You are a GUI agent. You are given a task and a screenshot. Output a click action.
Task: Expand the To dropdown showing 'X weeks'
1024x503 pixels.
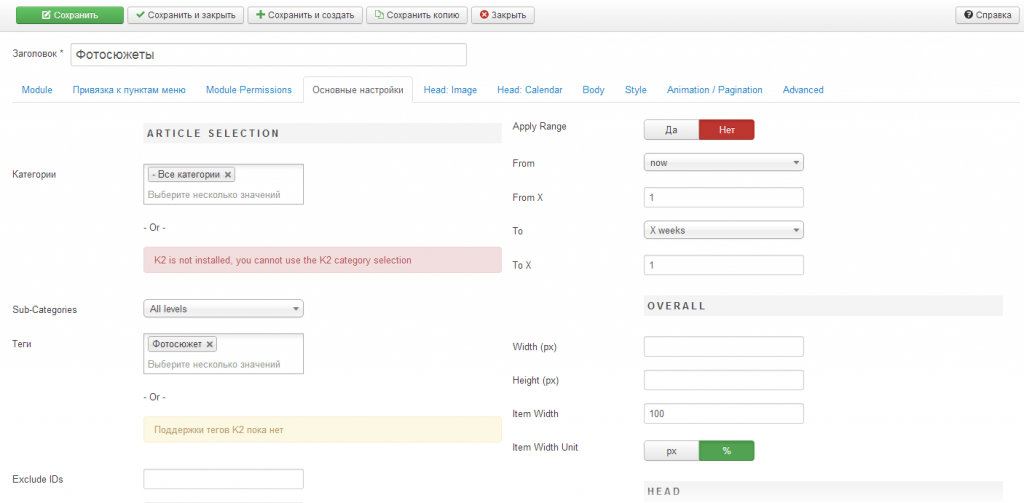[723, 230]
